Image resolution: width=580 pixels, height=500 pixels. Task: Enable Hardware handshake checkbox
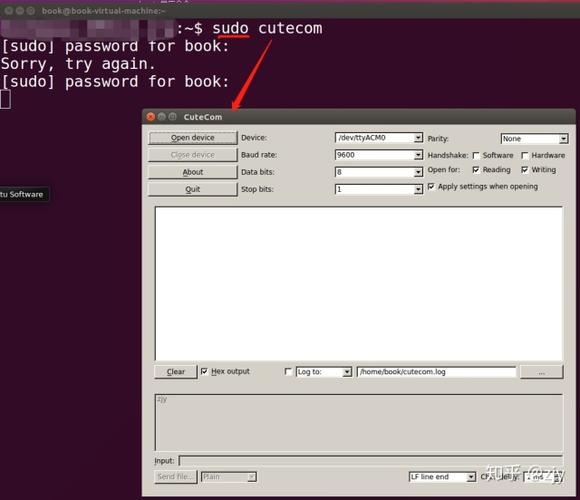tap(525, 156)
